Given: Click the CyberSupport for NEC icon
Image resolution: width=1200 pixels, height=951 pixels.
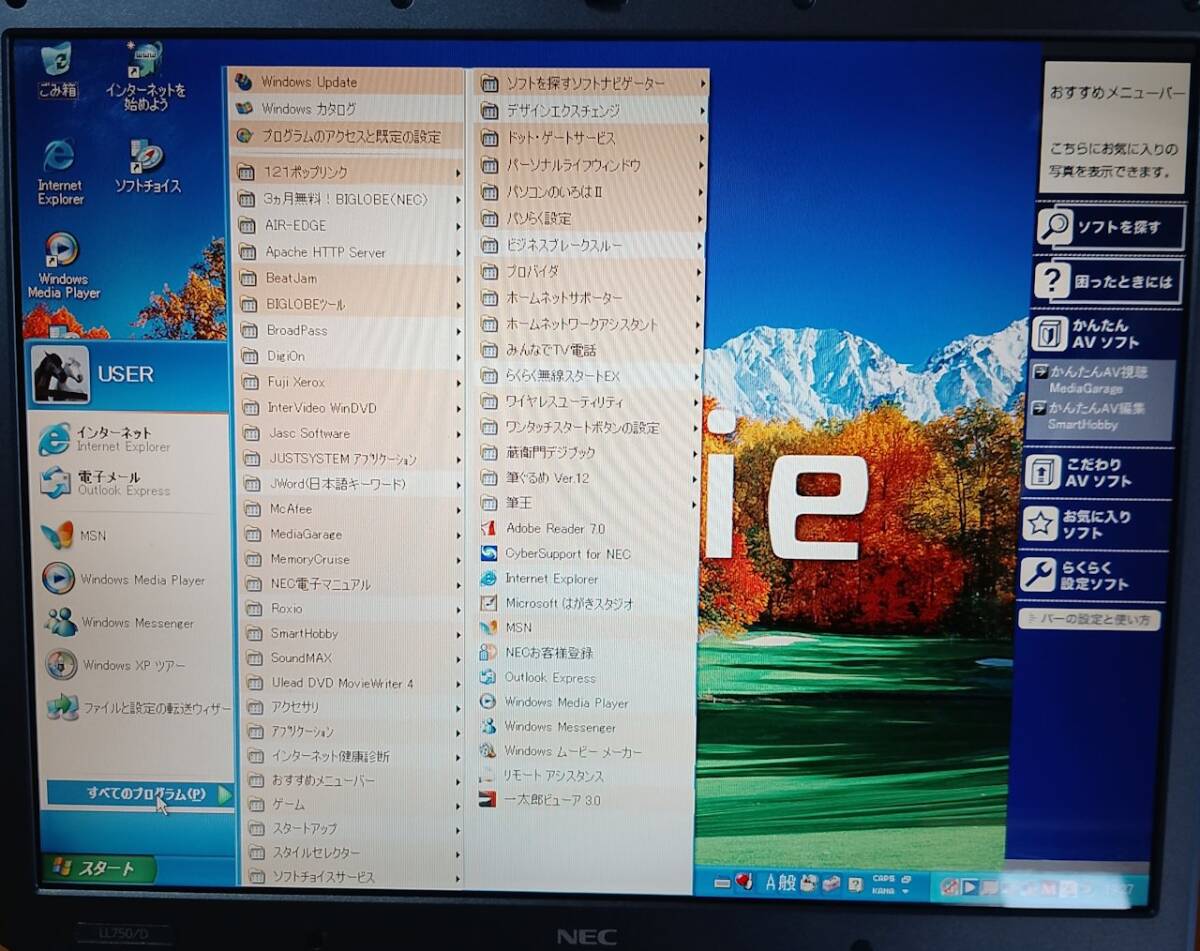Looking at the screenshot, I should pos(488,553).
